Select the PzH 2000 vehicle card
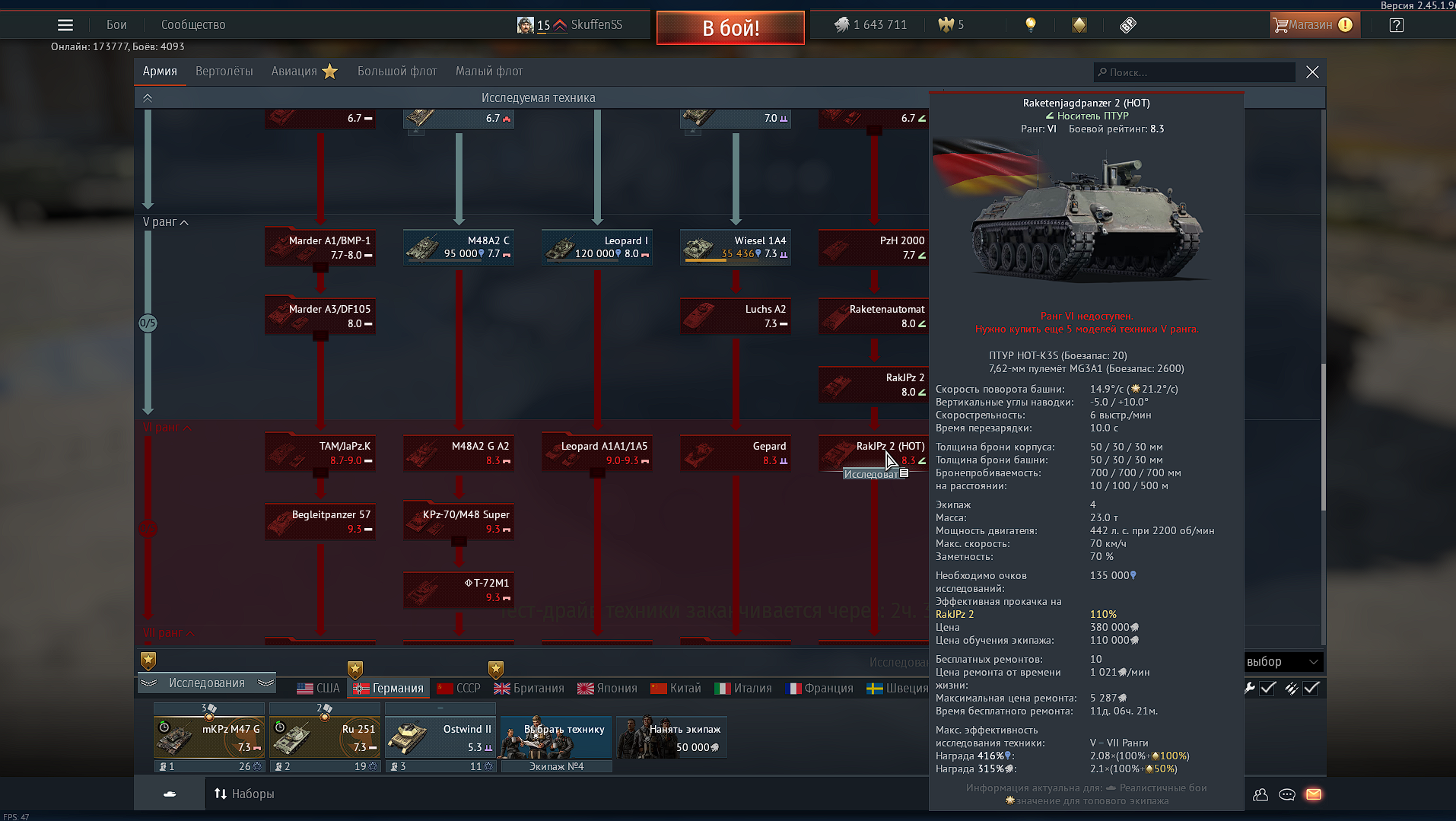The image size is (1456, 821). click(x=874, y=247)
